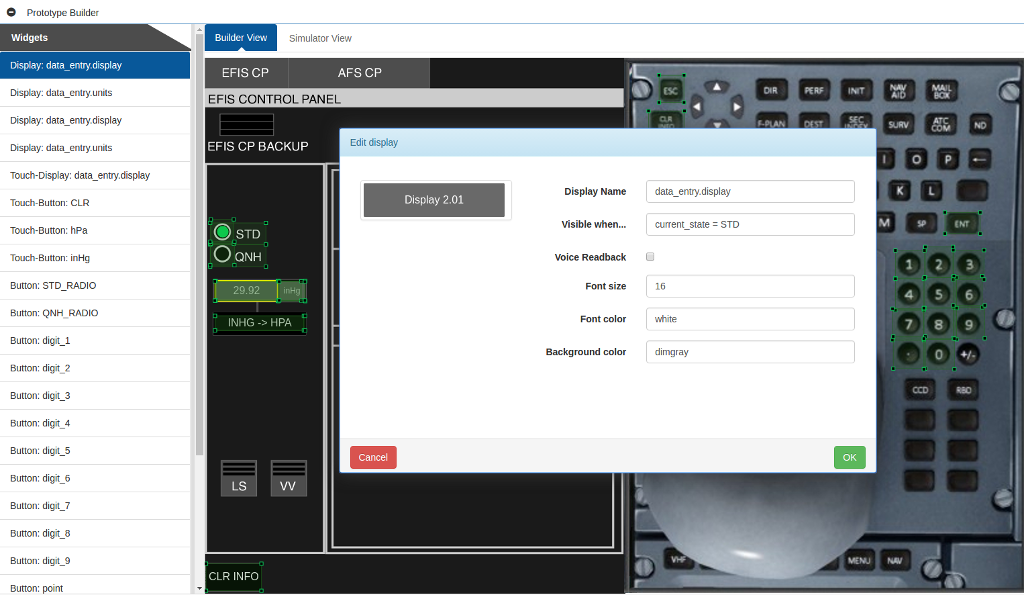The image size is (1024, 595).
Task: Click the NAV key at keypad bottom
Action: tap(895, 560)
